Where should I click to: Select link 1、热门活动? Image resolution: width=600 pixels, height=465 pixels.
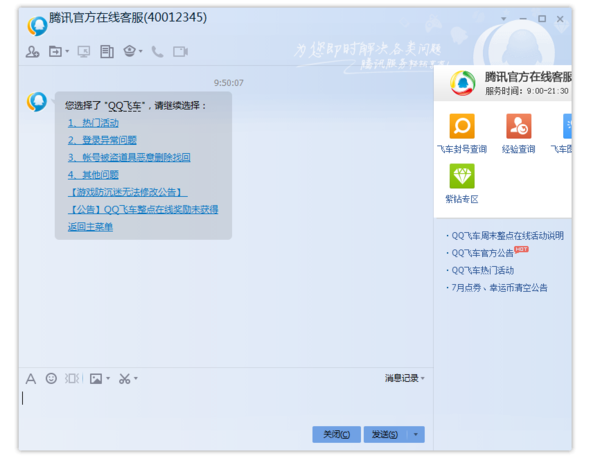tap(93, 123)
